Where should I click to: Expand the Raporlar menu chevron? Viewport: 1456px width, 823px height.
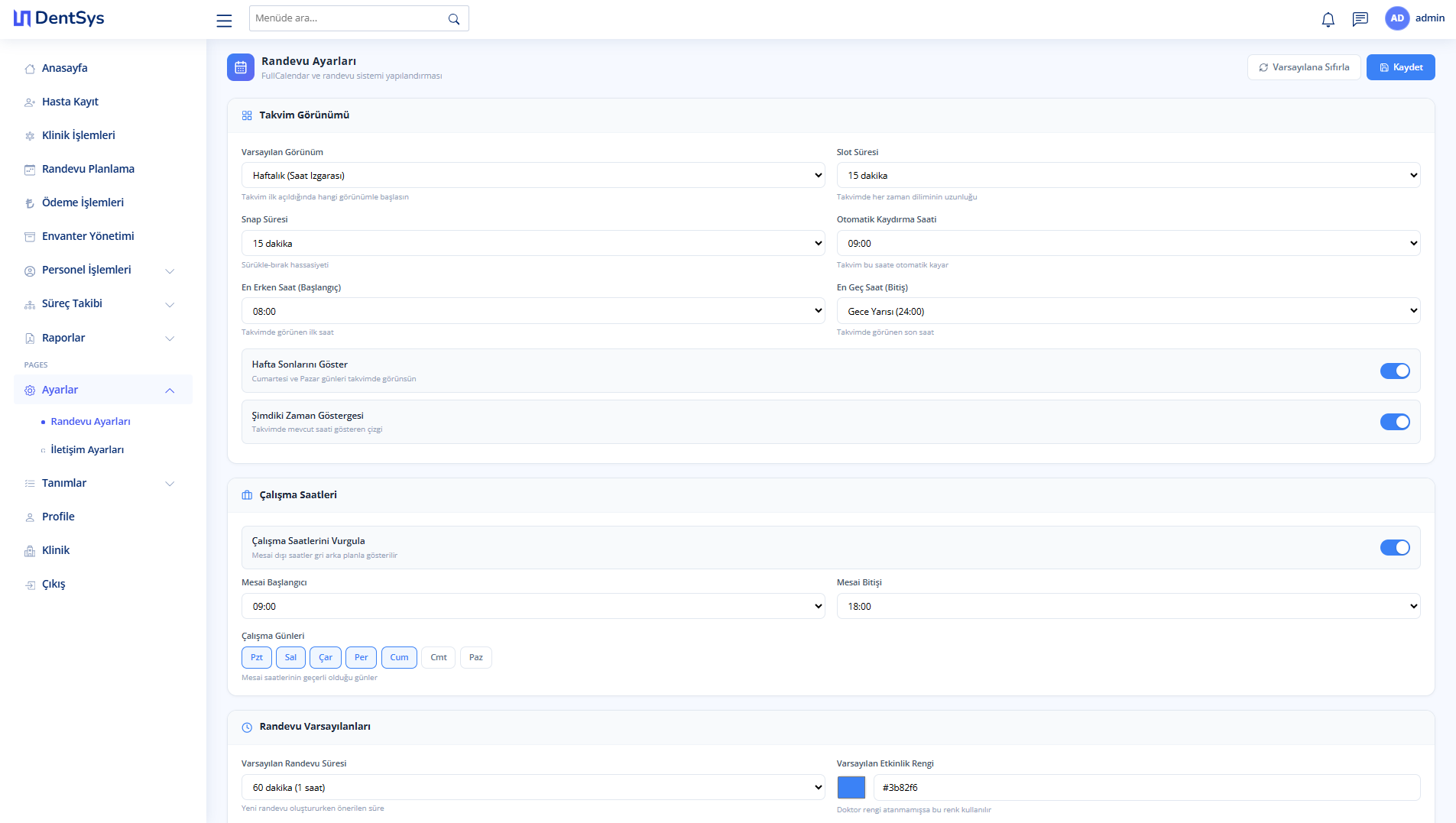point(170,339)
